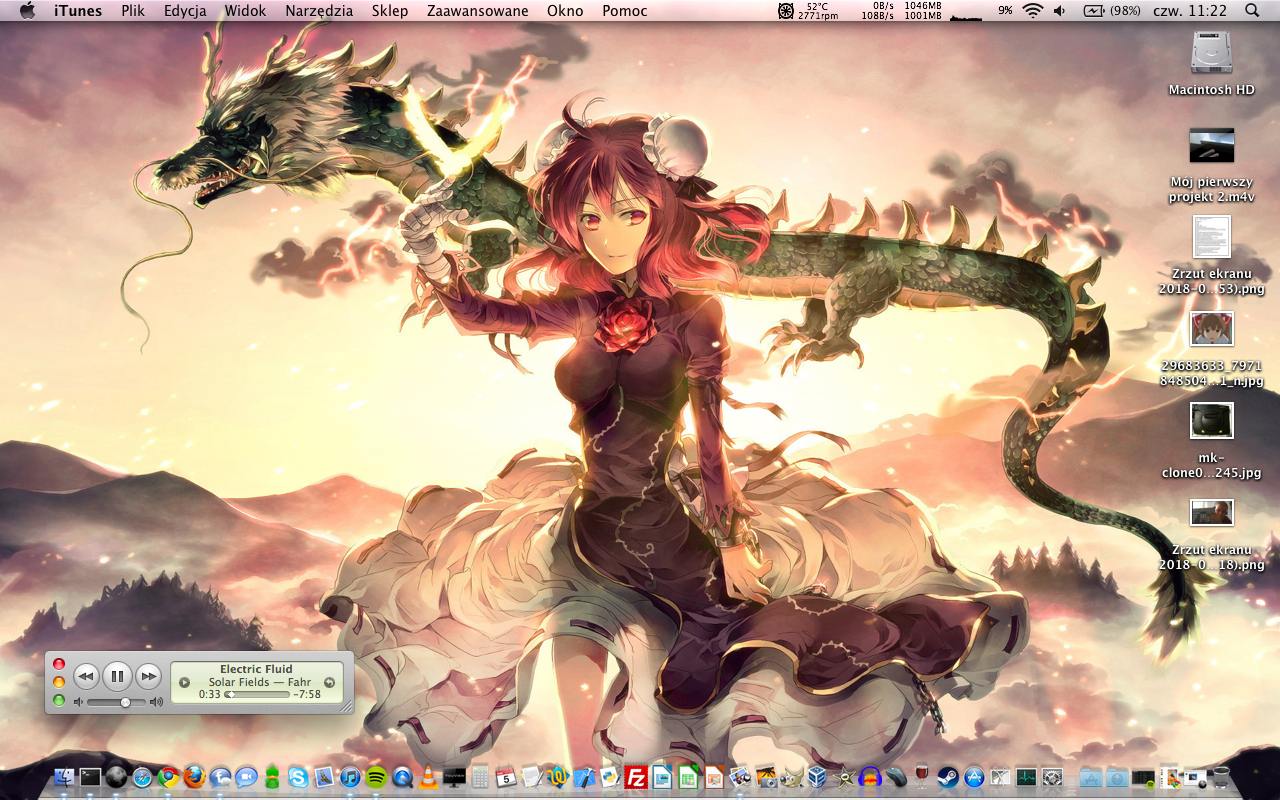
Task: Open Terminal from the Dock
Action: point(90,777)
